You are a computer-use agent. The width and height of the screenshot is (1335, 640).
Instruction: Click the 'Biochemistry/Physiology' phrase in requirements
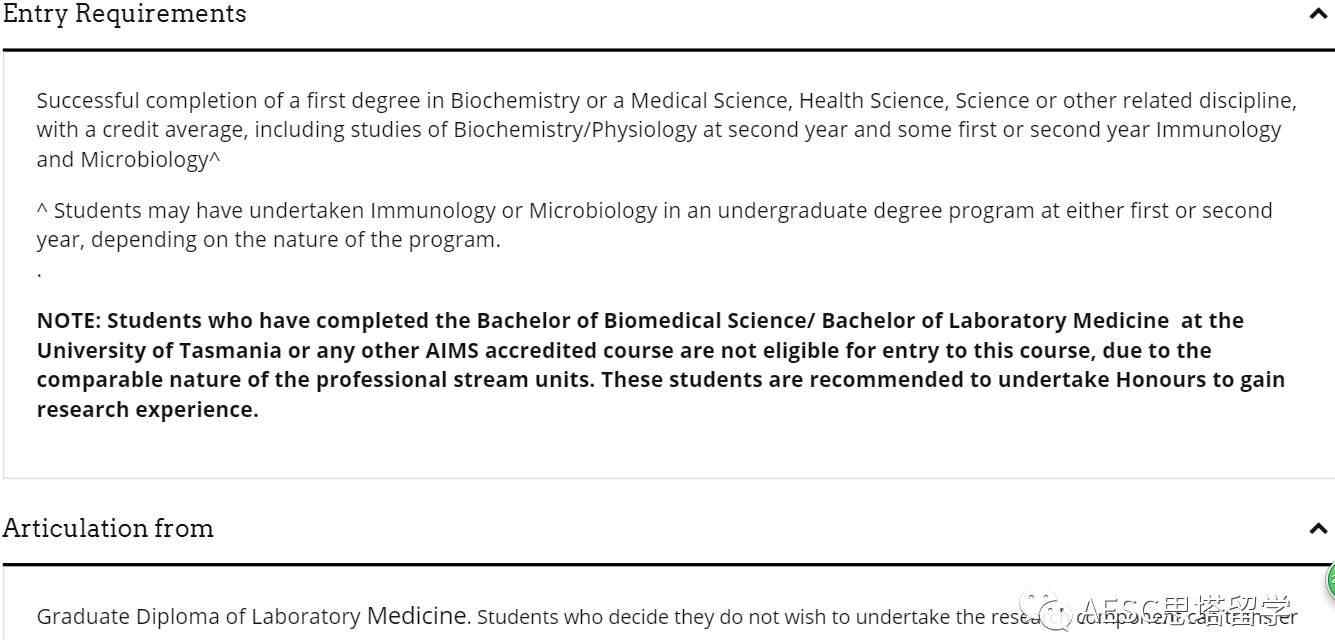(575, 130)
